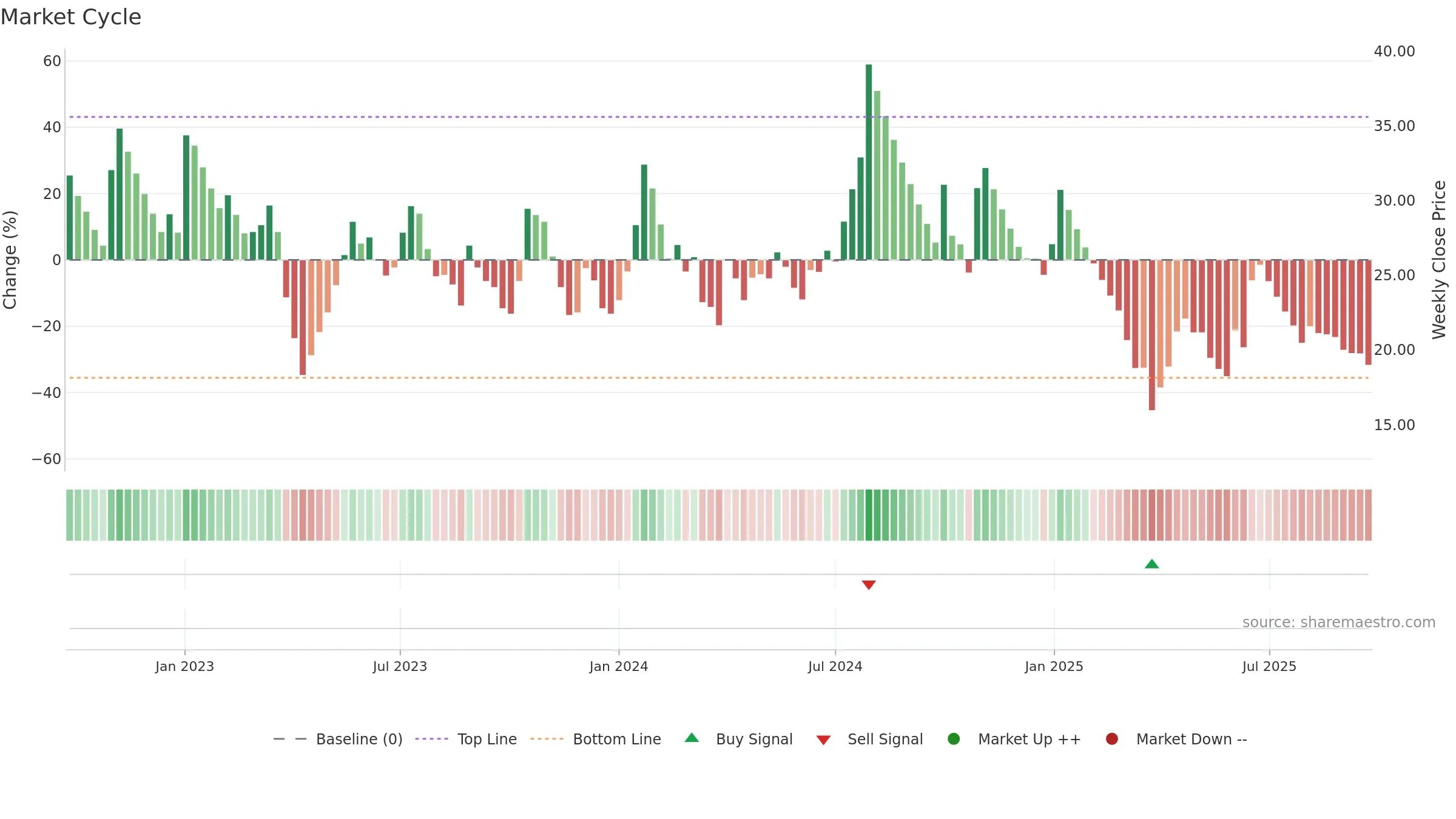The image size is (1456, 819).
Task: Click the green Buy Signal triangle marker on chart
Action: pyautogui.click(x=1151, y=564)
